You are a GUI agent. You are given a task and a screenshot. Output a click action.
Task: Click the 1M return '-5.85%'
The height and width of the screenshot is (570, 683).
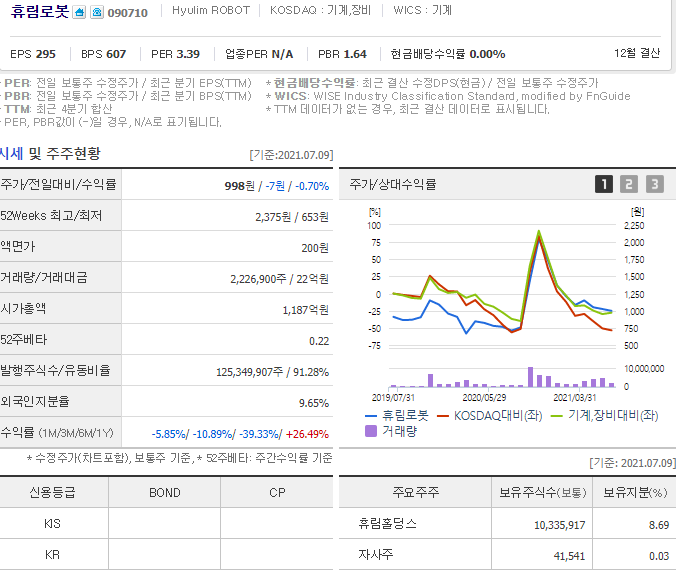tap(169, 434)
